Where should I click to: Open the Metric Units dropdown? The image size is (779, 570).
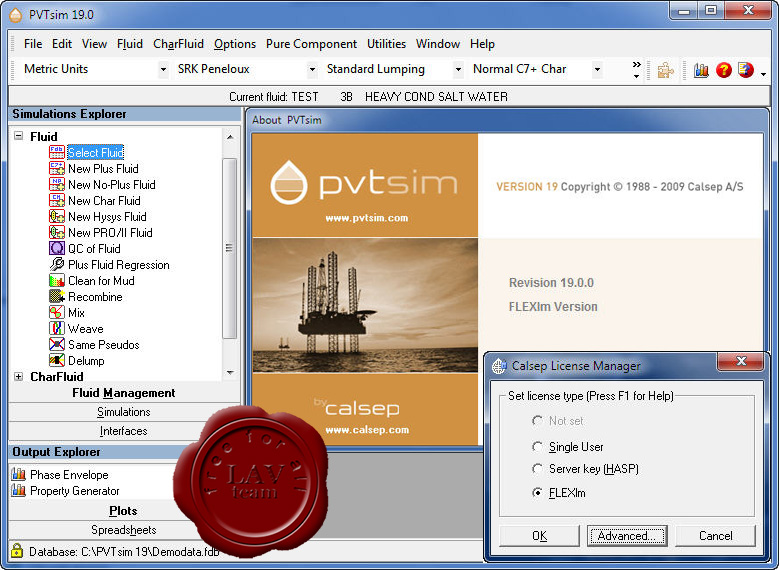pos(163,70)
